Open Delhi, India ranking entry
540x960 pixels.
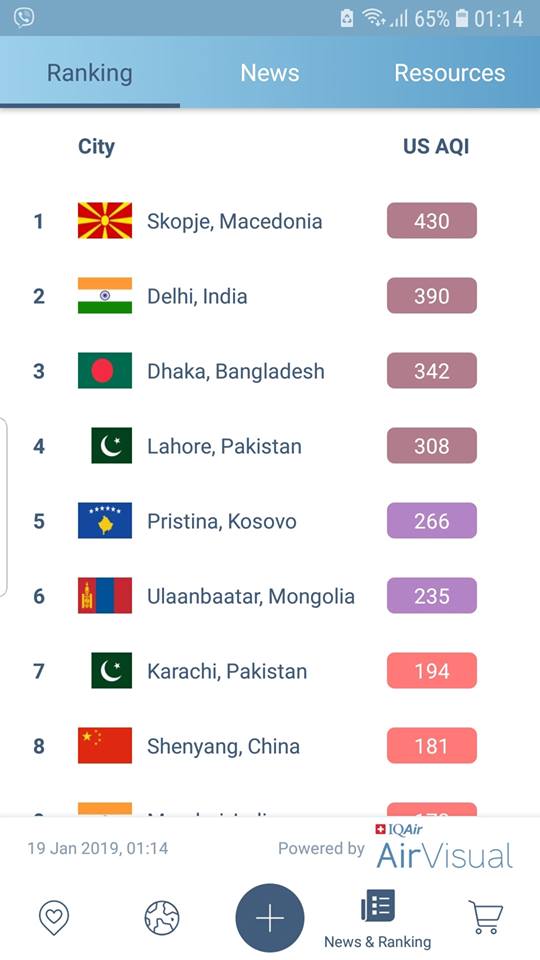click(x=270, y=296)
